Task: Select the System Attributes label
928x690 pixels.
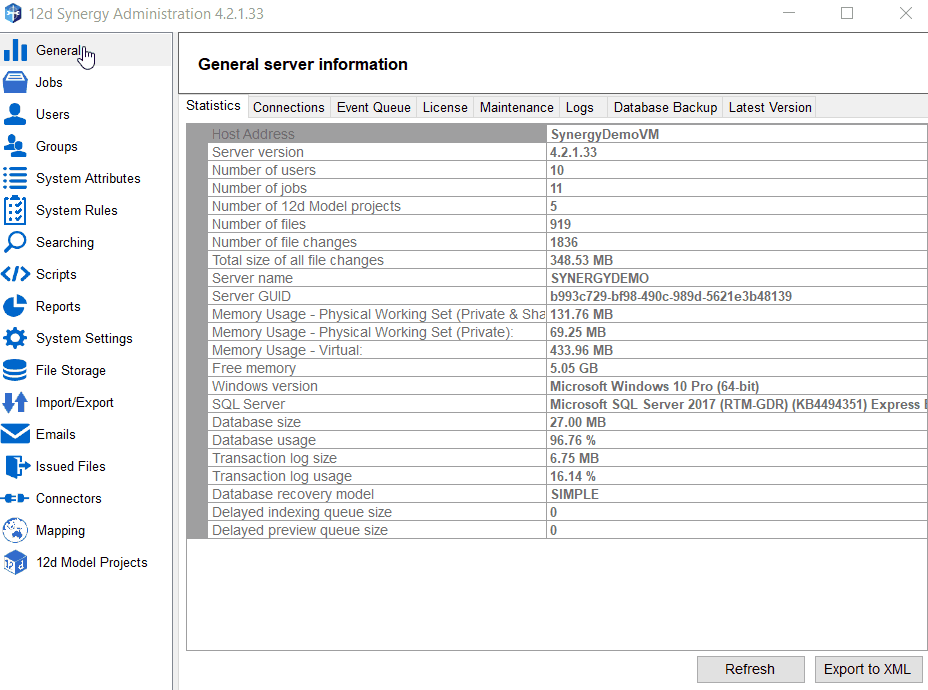Action: (88, 178)
